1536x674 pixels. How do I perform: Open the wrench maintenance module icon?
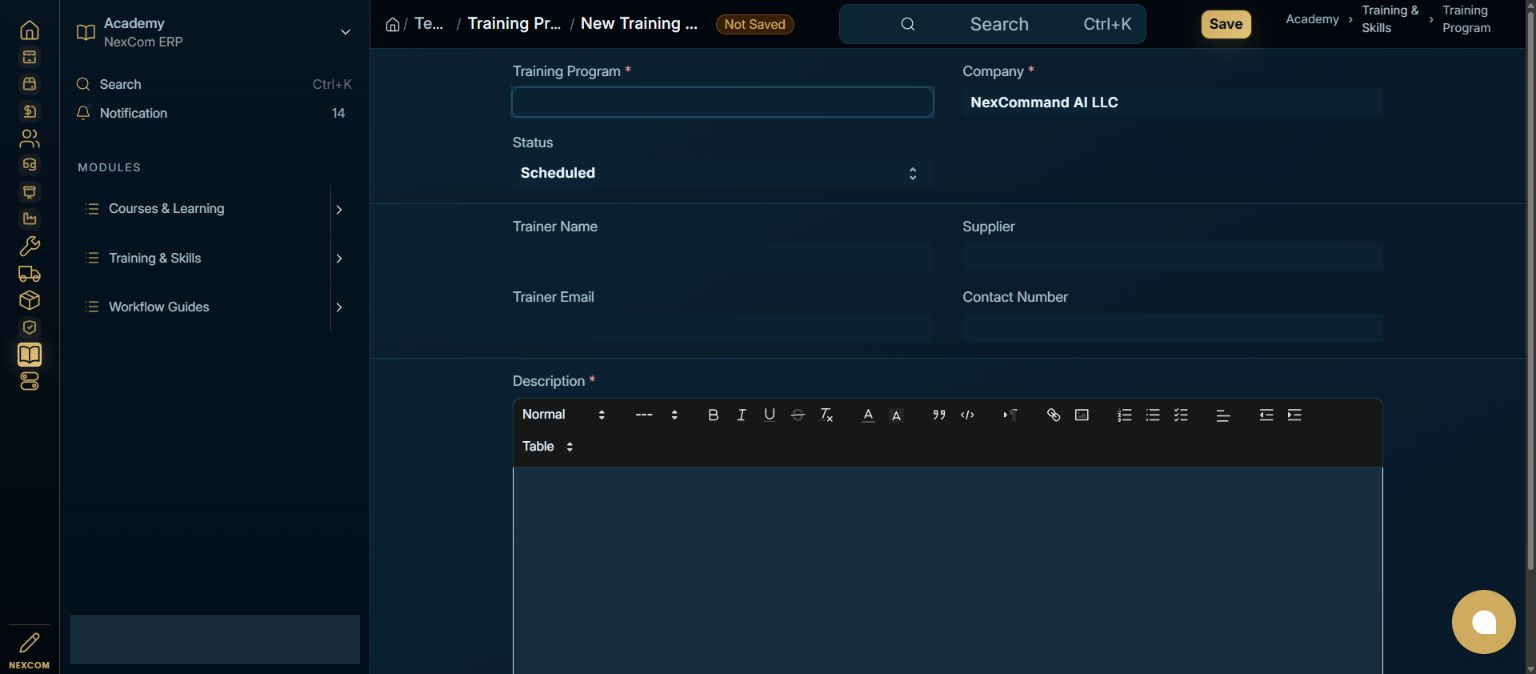(29, 246)
